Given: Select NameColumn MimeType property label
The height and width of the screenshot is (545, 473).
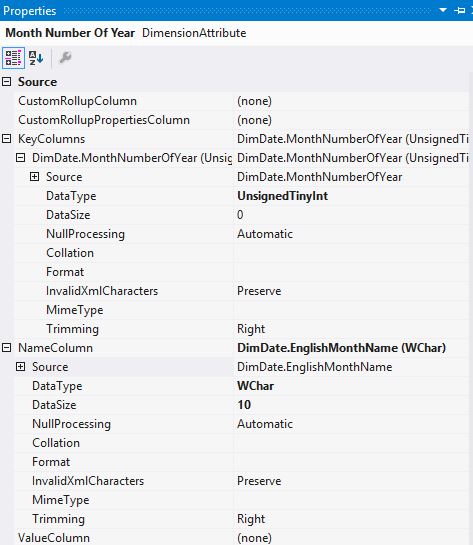Looking at the screenshot, I should (x=60, y=500).
